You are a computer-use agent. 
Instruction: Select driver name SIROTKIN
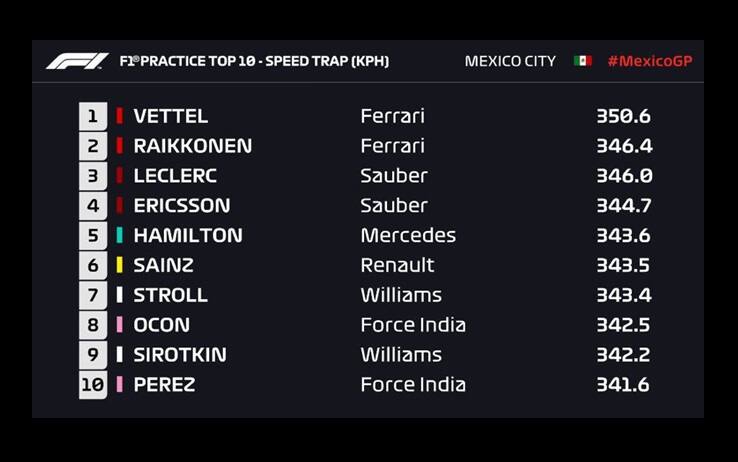180,355
